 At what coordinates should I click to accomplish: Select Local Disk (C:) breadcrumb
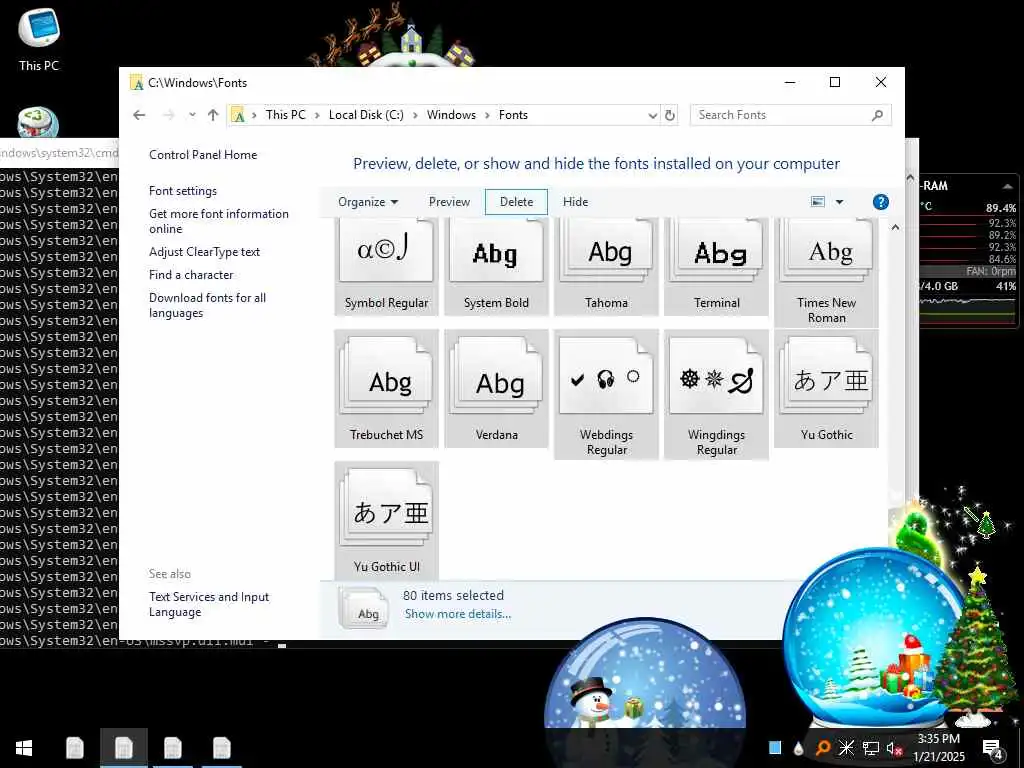[x=366, y=115]
